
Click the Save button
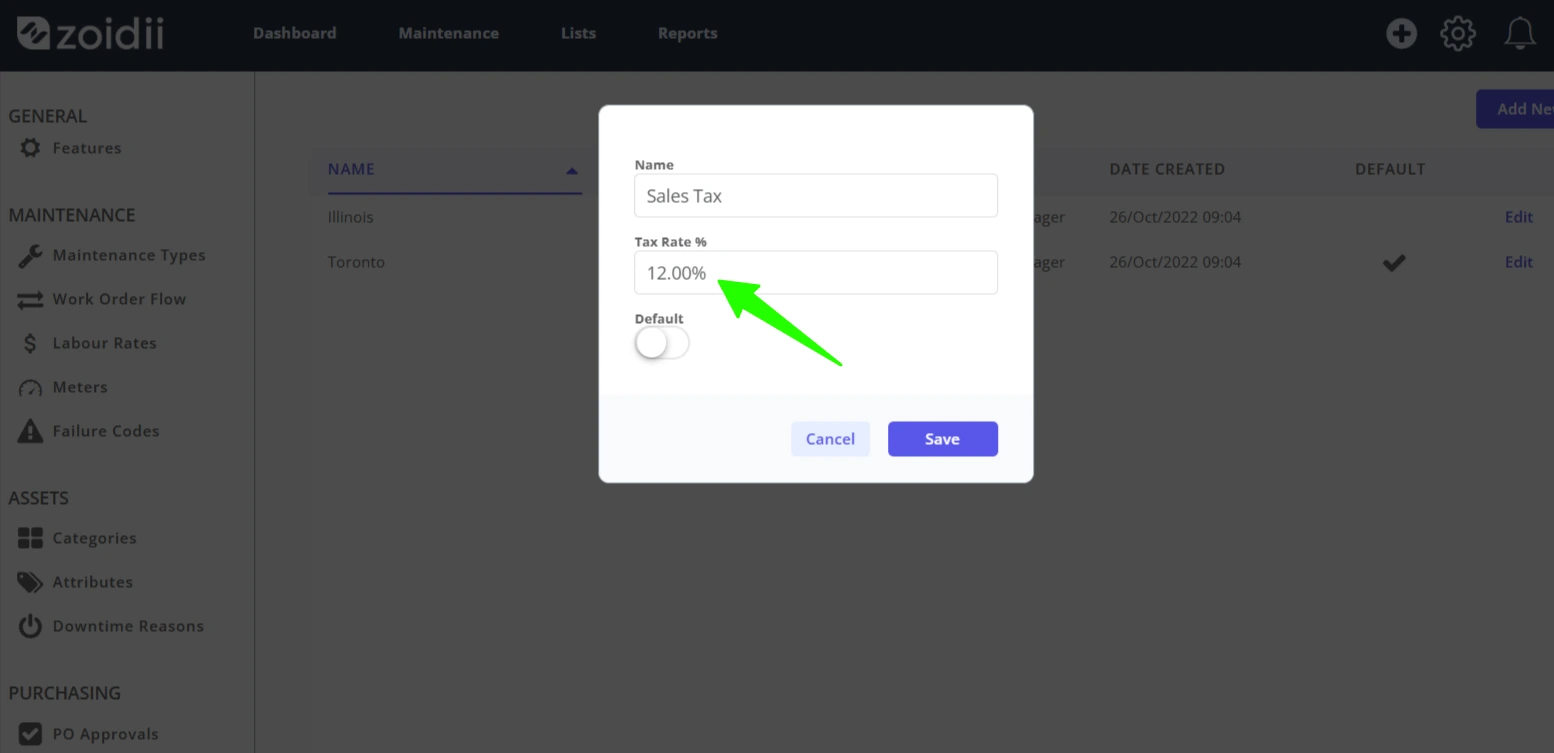pyautogui.click(x=943, y=439)
